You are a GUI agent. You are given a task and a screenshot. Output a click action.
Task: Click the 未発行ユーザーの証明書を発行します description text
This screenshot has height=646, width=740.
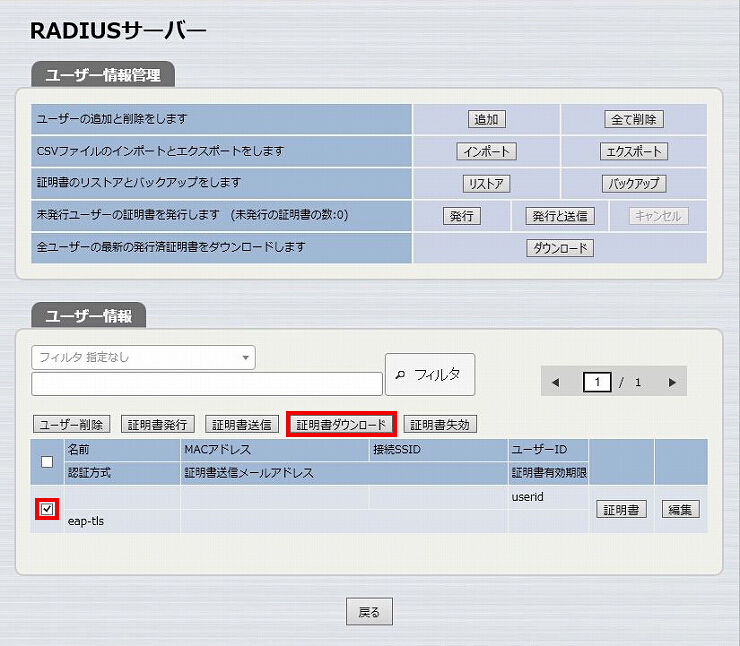[x=128, y=215]
